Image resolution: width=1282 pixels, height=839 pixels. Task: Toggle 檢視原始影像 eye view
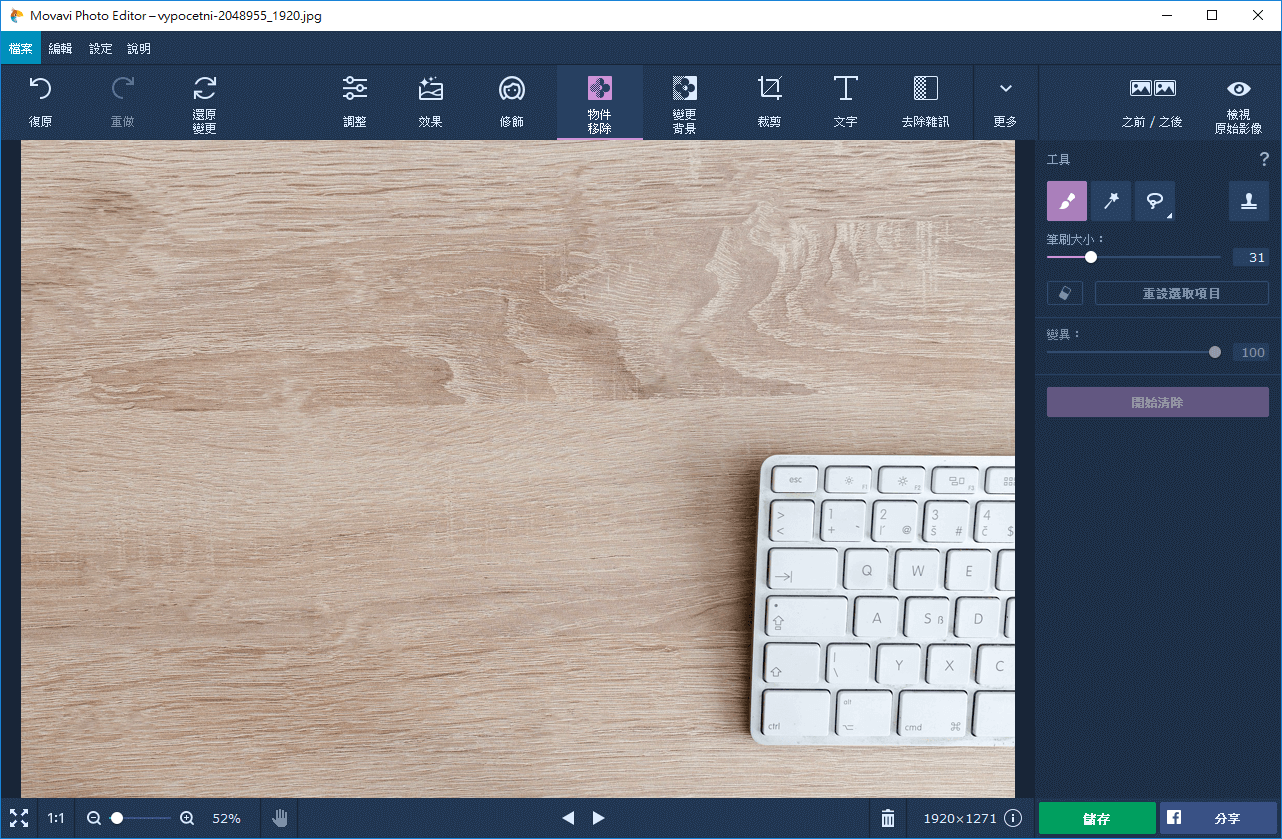(1238, 102)
